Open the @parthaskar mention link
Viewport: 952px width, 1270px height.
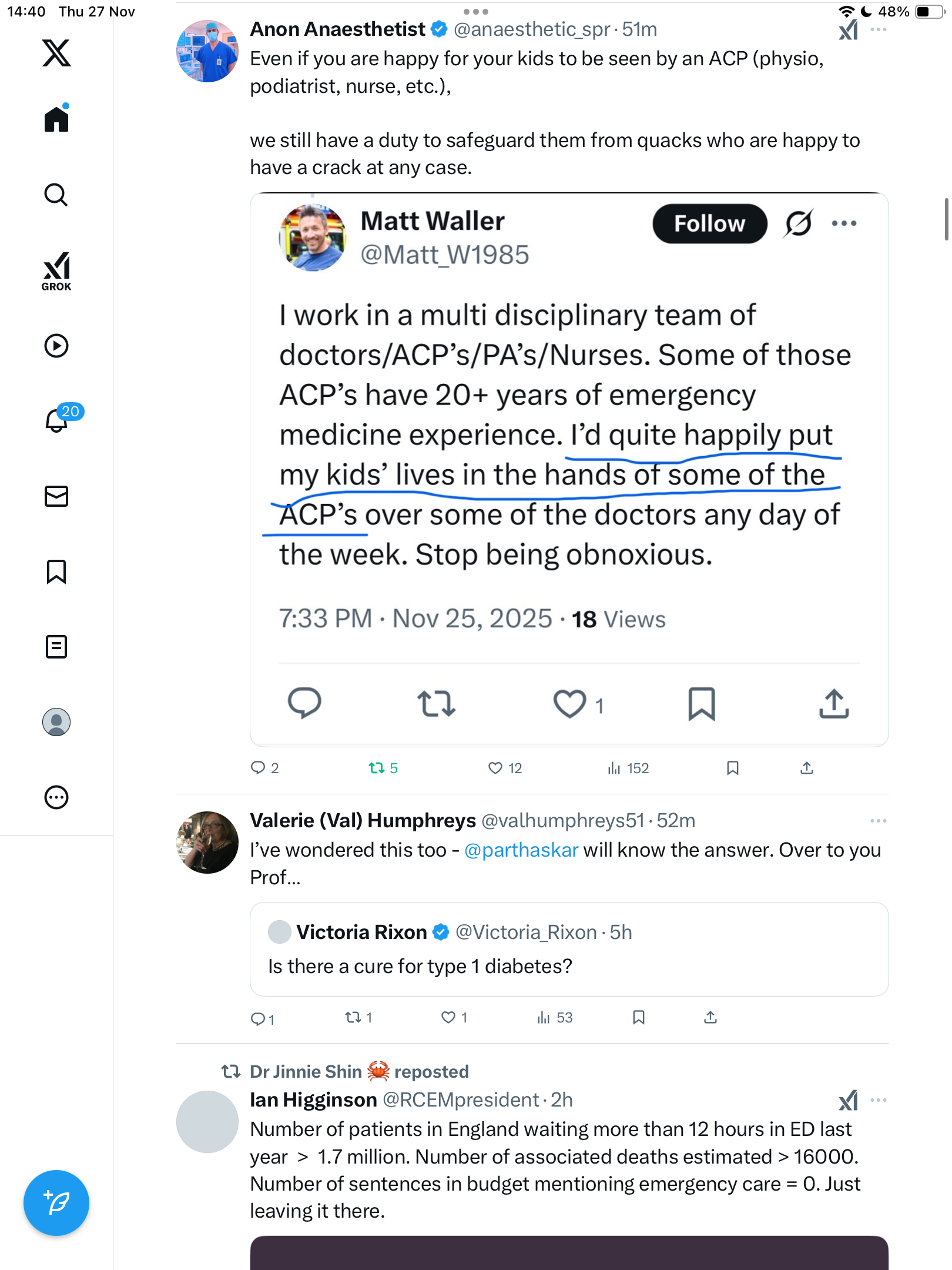coord(521,850)
